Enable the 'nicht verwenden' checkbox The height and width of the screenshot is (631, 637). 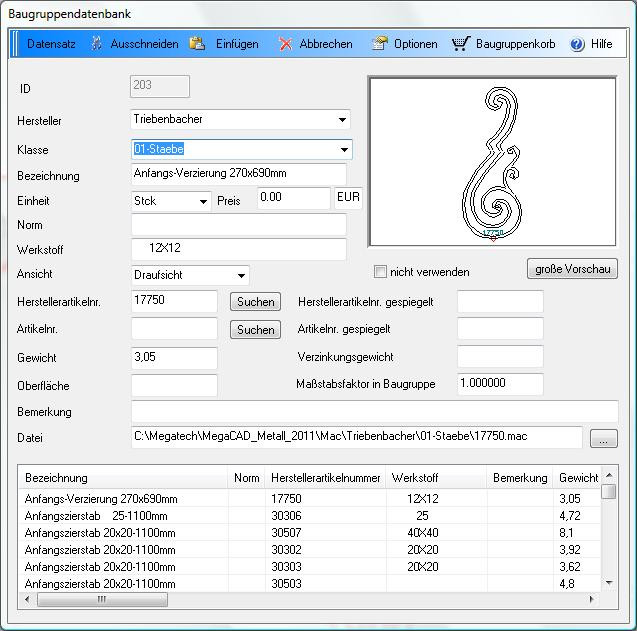point(380,271)
